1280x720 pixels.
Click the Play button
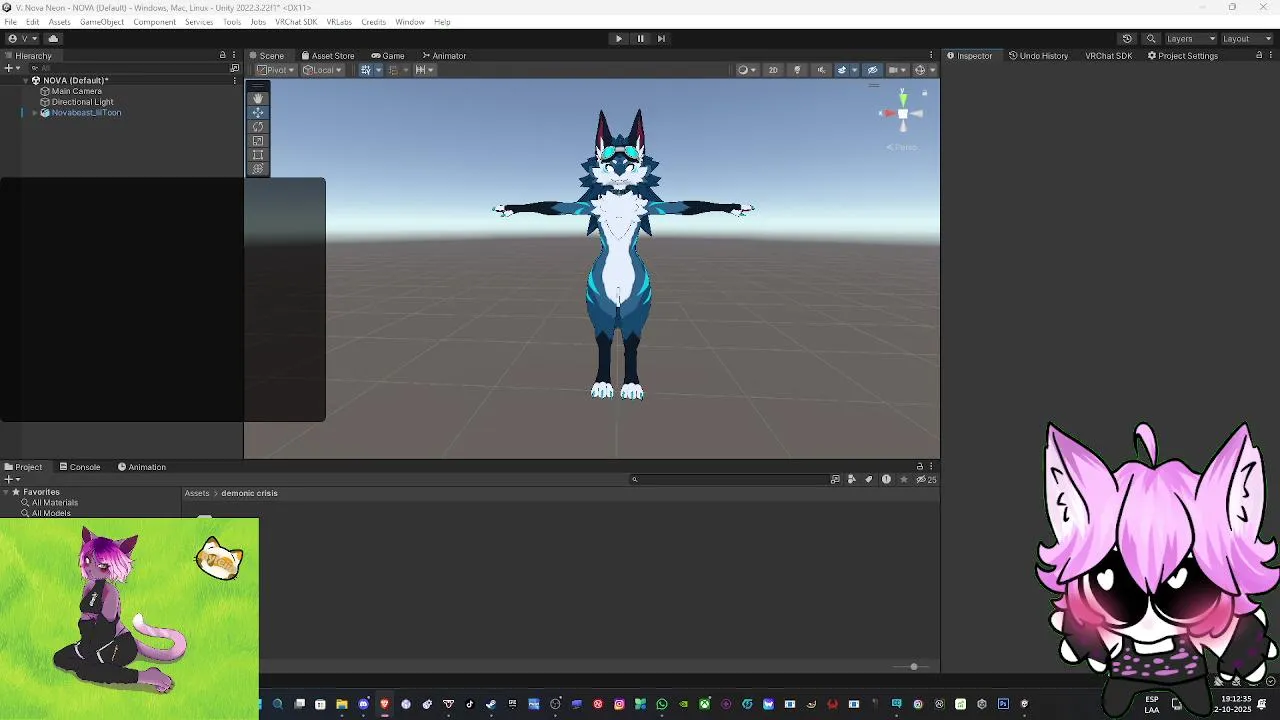point(618,38)
